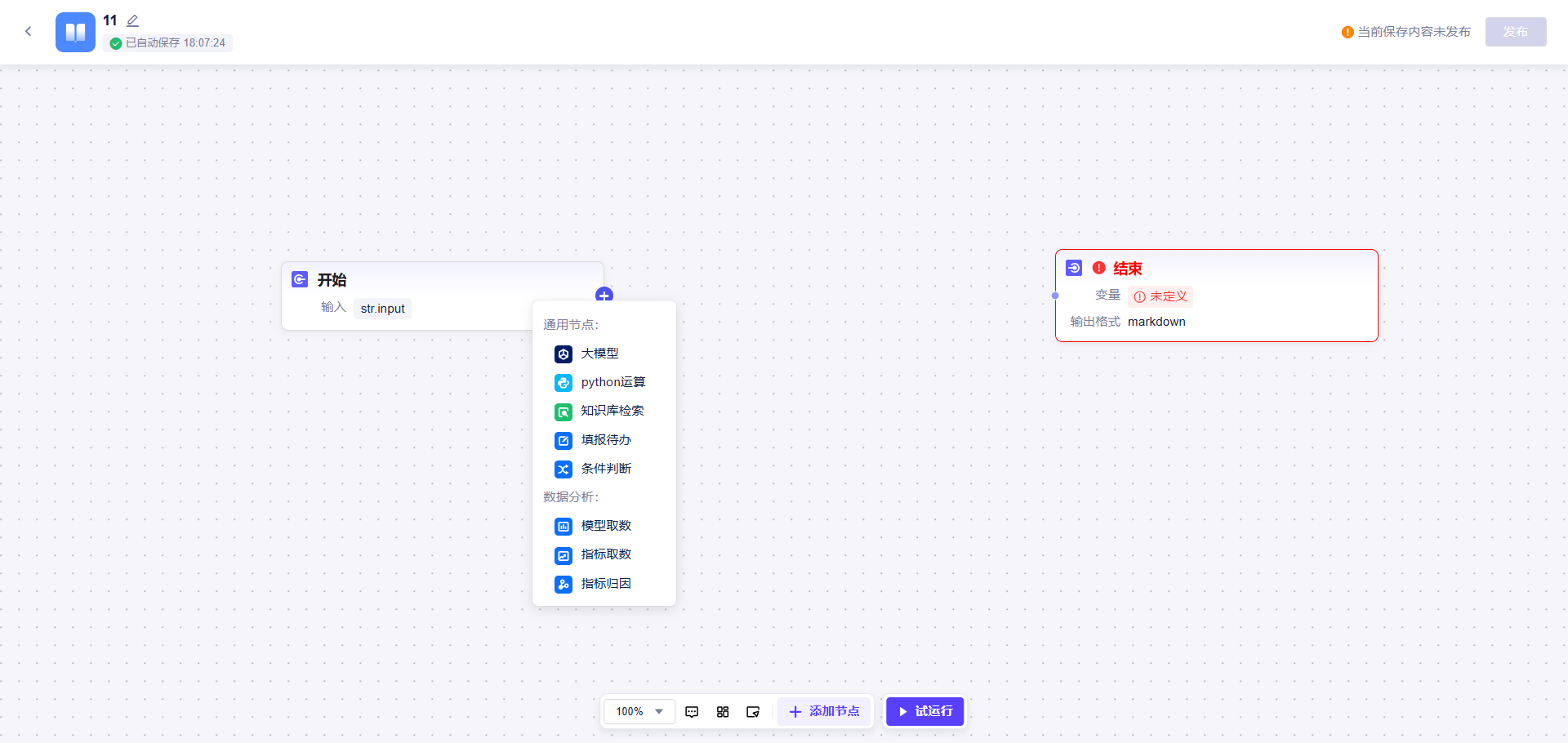
Task: Add a 条件判断 node
Action: click(604, 469)
